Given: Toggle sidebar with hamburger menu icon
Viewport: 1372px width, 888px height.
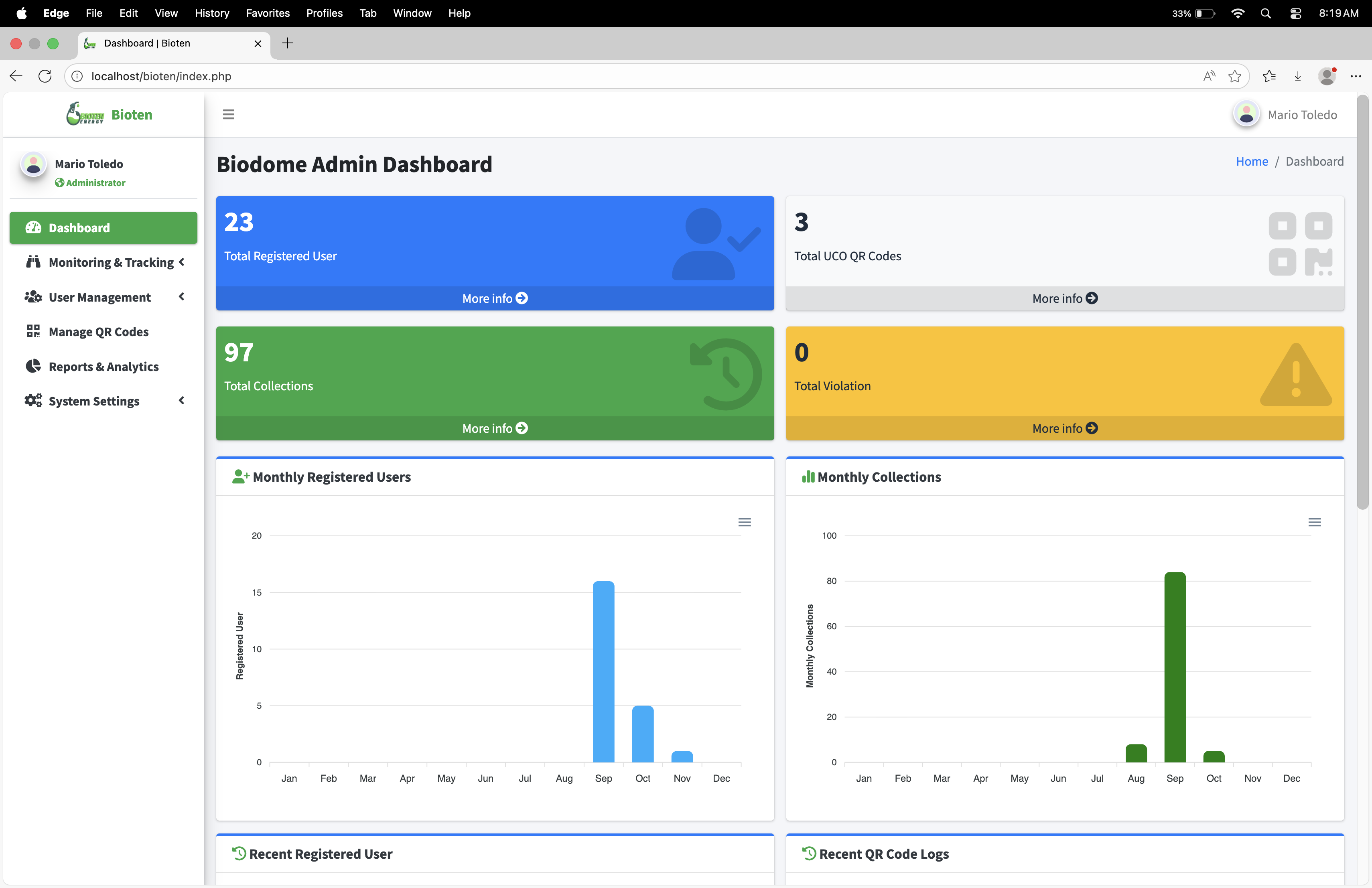Looking at the screenshot, I should tap(228, 114).
